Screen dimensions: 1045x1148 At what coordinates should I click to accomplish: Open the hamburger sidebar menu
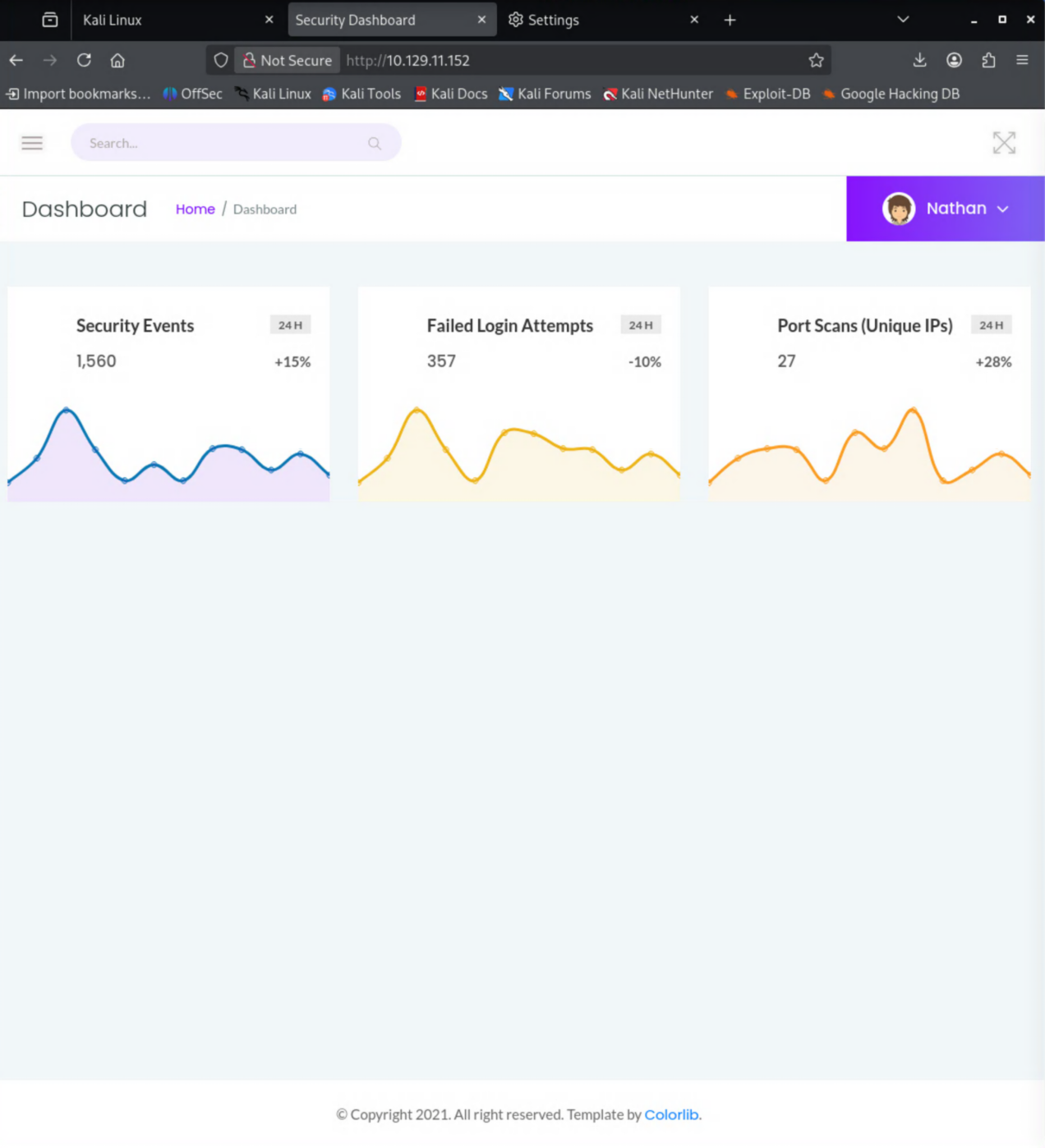[32, 143]
